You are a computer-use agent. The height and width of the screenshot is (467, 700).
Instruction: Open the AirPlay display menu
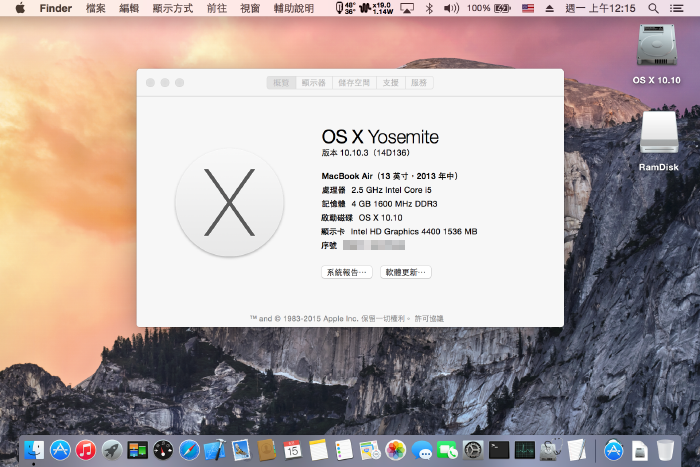coord(407,8)
